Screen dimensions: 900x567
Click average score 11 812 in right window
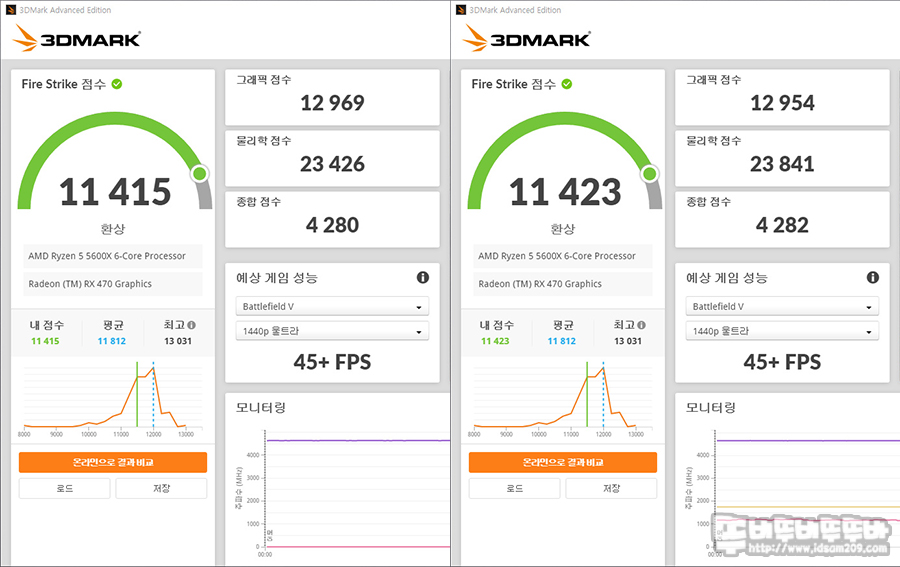pos(562,341)
